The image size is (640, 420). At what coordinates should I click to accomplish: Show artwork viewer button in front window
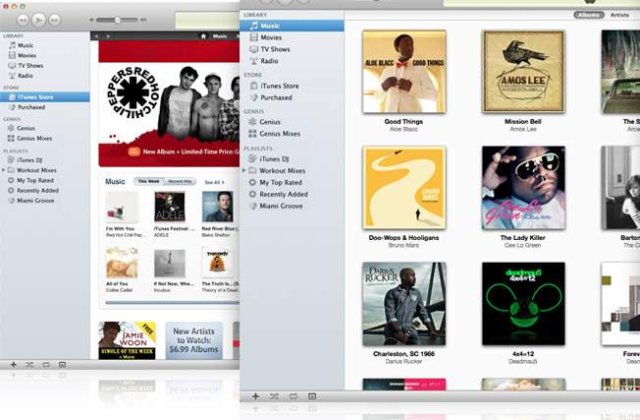(312, 396)
